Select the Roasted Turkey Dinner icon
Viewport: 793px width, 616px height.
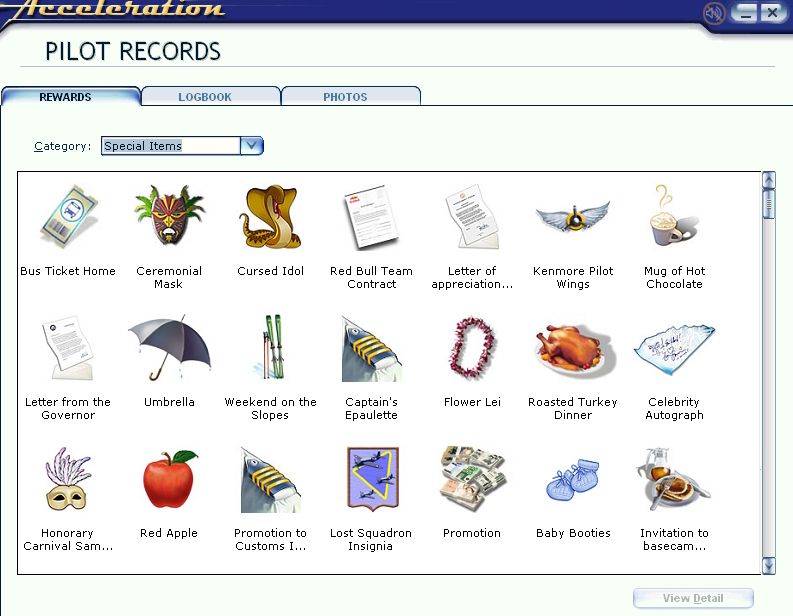[574, 350]
